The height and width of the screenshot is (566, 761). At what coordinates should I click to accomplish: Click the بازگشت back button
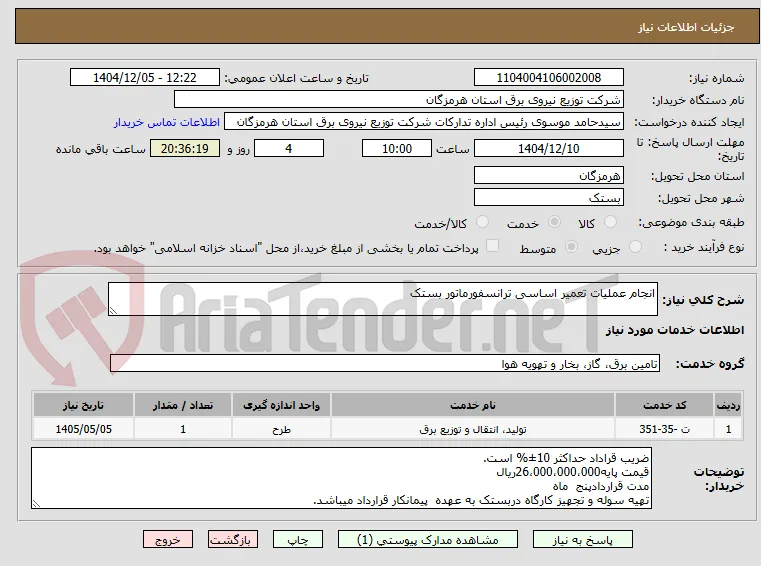tap(233, 539)
